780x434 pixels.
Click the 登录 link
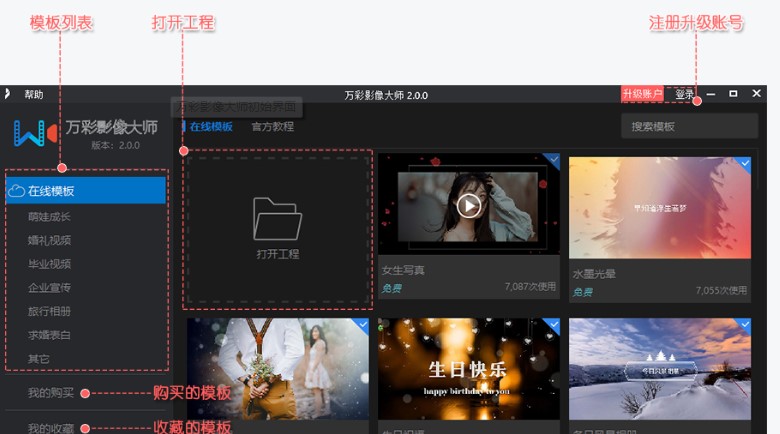point(683,94)
